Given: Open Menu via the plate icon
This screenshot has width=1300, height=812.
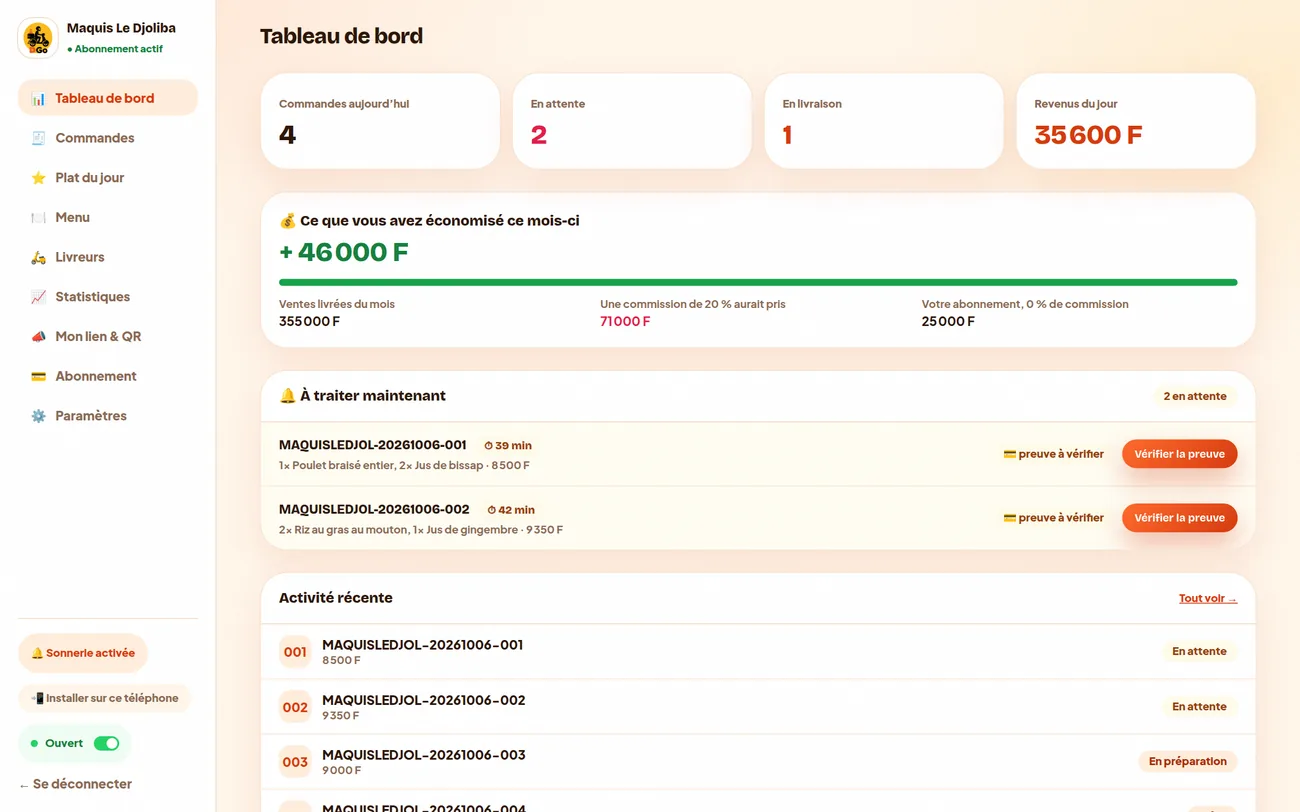Looking at the screenshot, I should pos(38,217).
